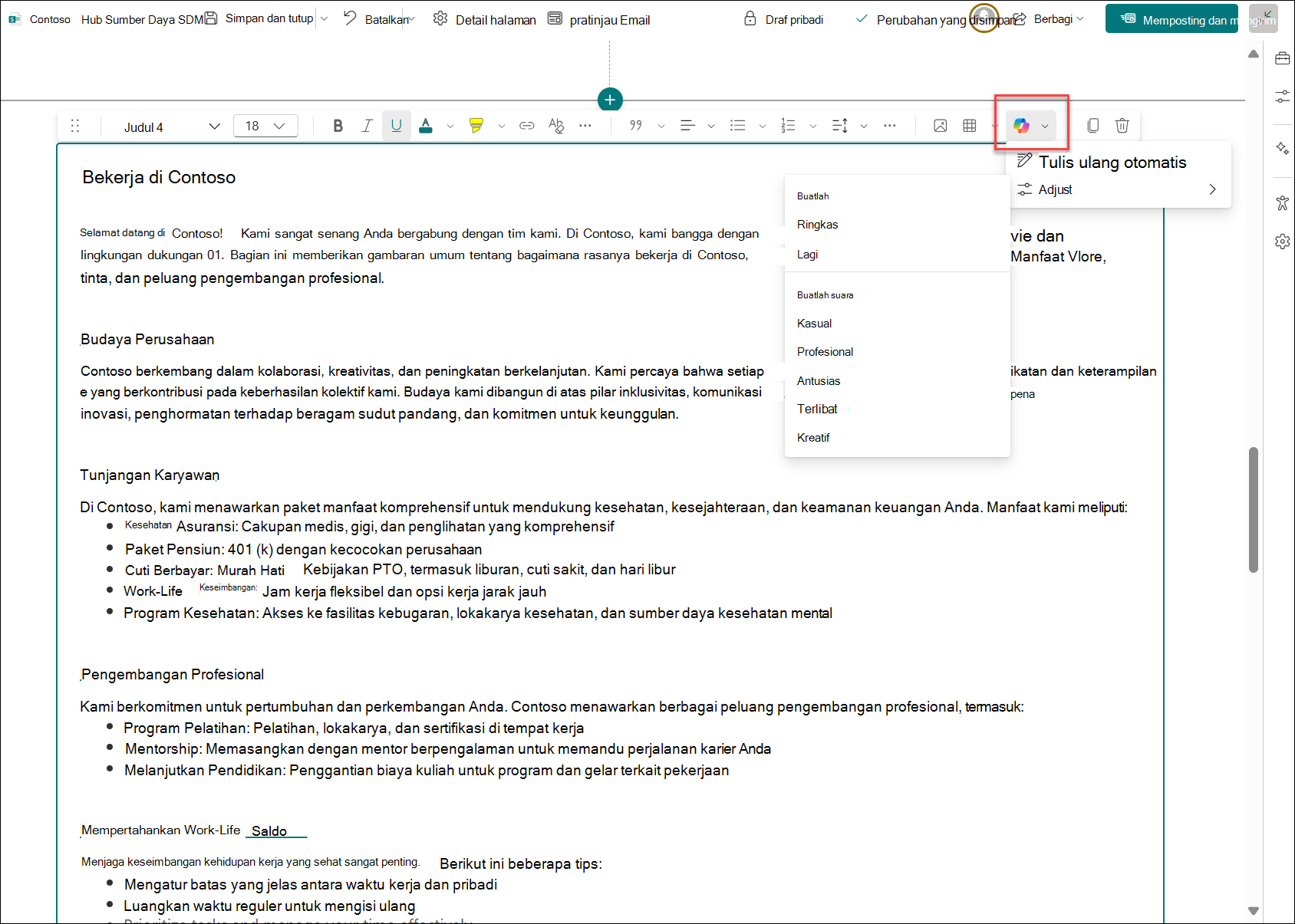Open the font size 18 dropdown
This screenshot has height=924, width=1295.
click(265, 126)
